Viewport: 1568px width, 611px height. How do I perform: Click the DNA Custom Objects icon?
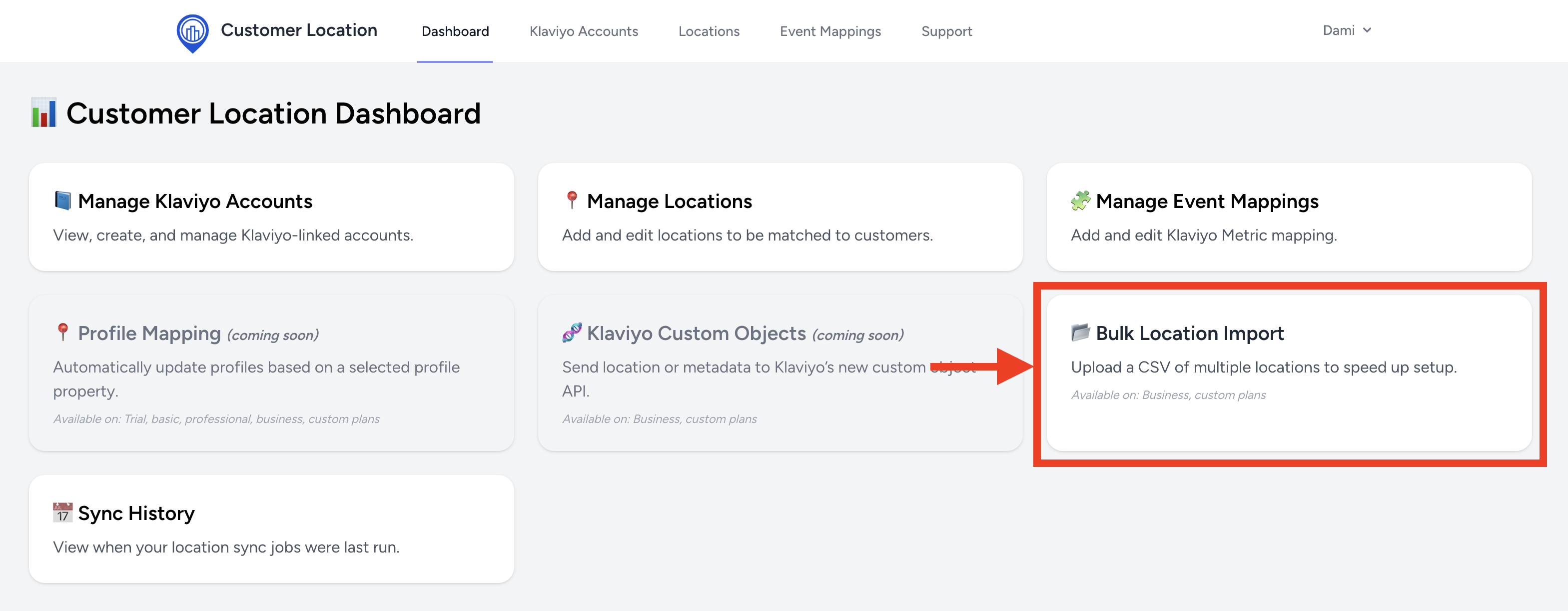[x=572, y=332]
